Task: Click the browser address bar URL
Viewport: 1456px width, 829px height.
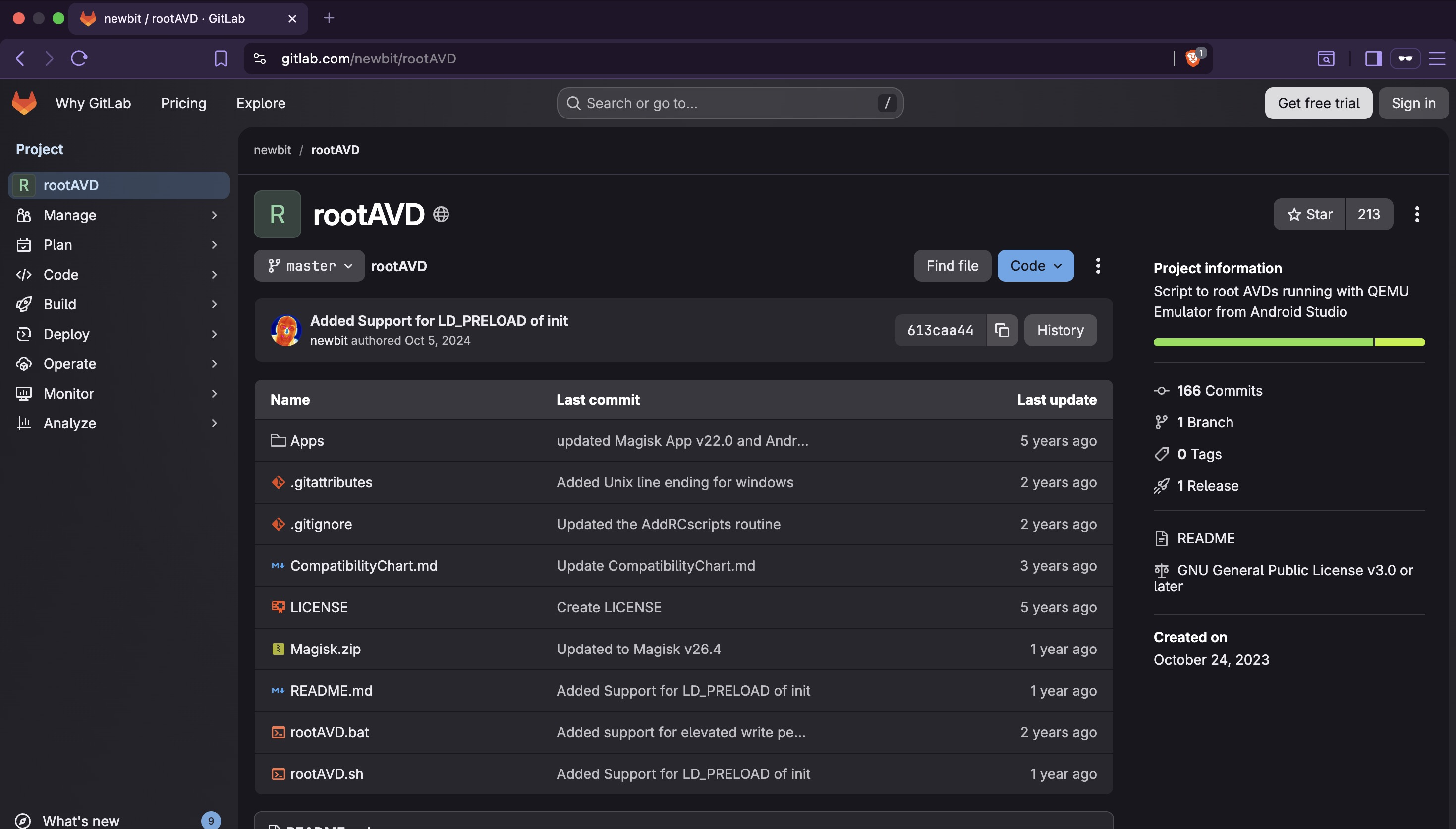Action: (x=368, y=58)
